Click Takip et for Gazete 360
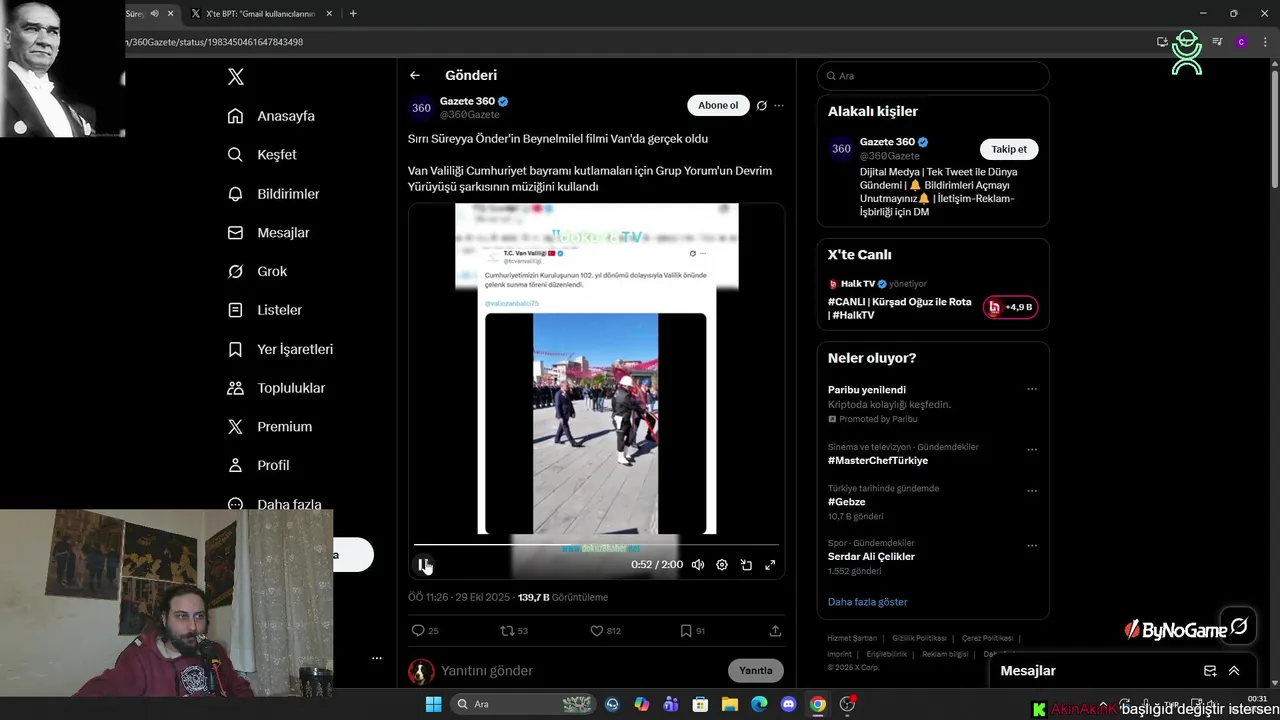 [x=1009, y=149]
